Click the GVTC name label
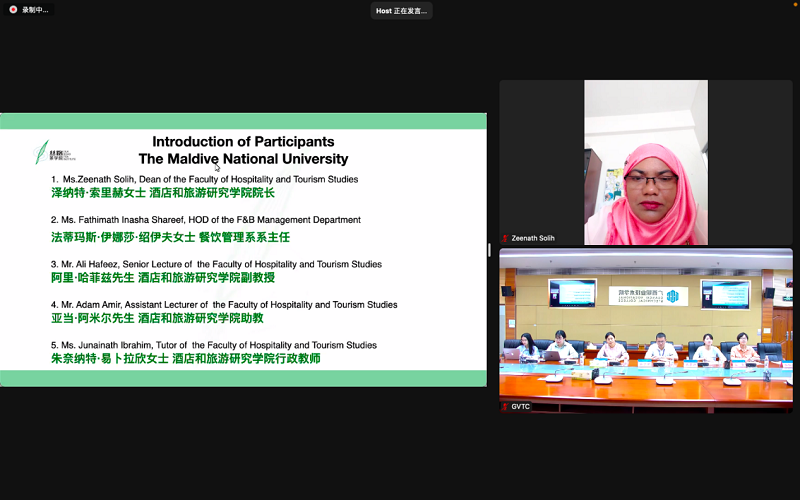Viewport: 800px width, 500px height. click(x=521, y=407)
